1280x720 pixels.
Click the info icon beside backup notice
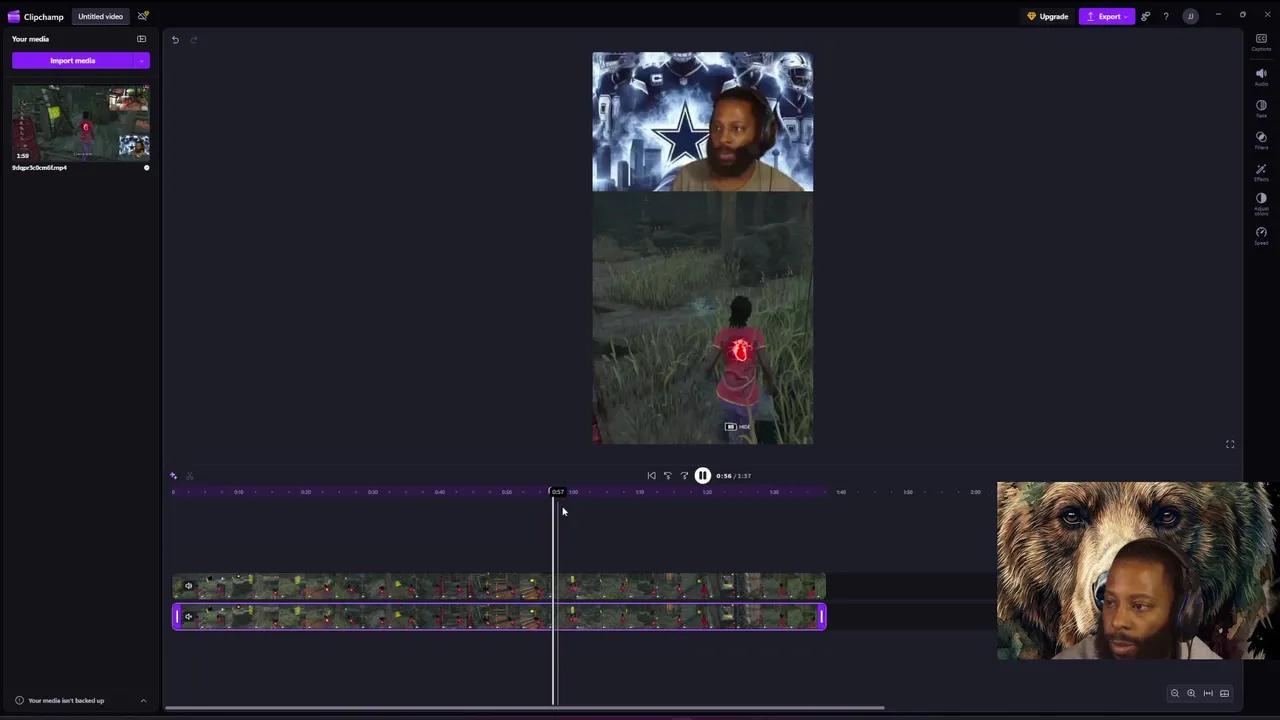pyautogui.click(x=19, y=700)
